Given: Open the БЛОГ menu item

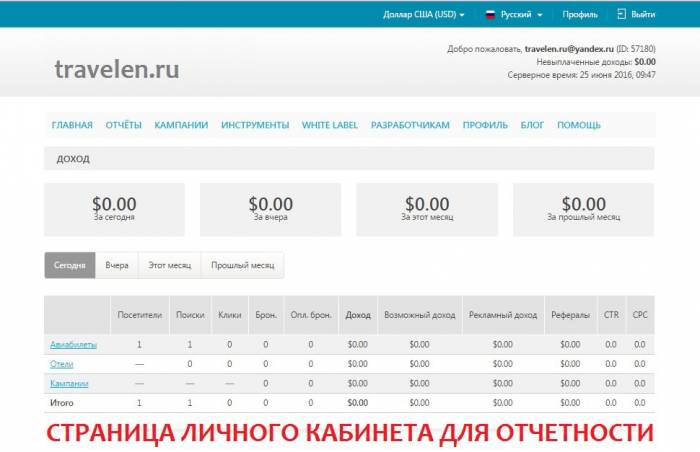Looking at the screenshot, I should 532,125.
